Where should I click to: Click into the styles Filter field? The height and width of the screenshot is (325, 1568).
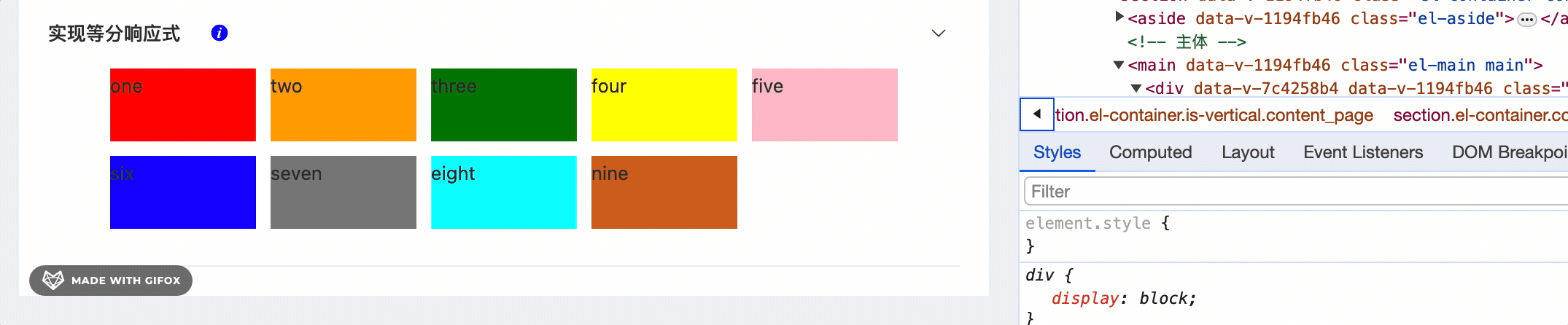tap(1296, 192)
